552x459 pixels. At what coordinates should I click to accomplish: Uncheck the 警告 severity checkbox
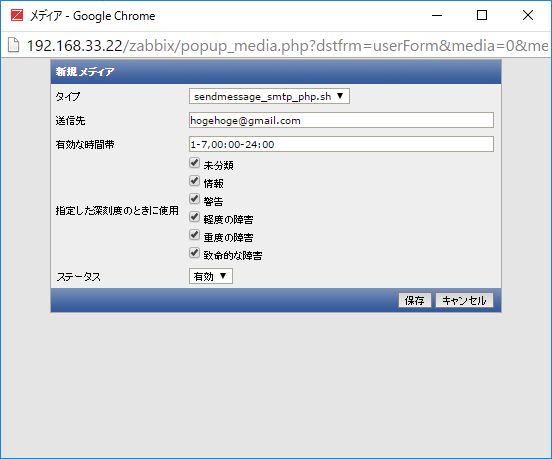click(x=194, y=199)
